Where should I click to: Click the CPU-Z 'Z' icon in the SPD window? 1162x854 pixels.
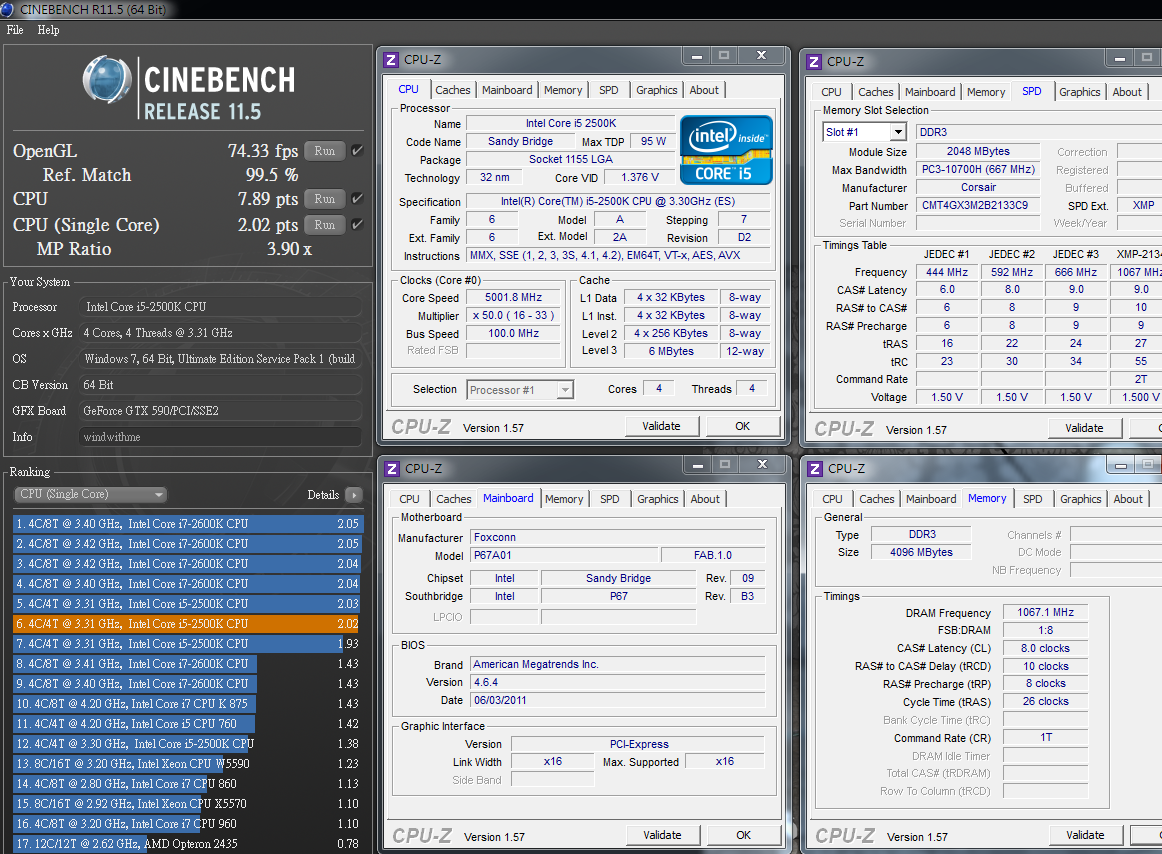[x=814, y=62]
